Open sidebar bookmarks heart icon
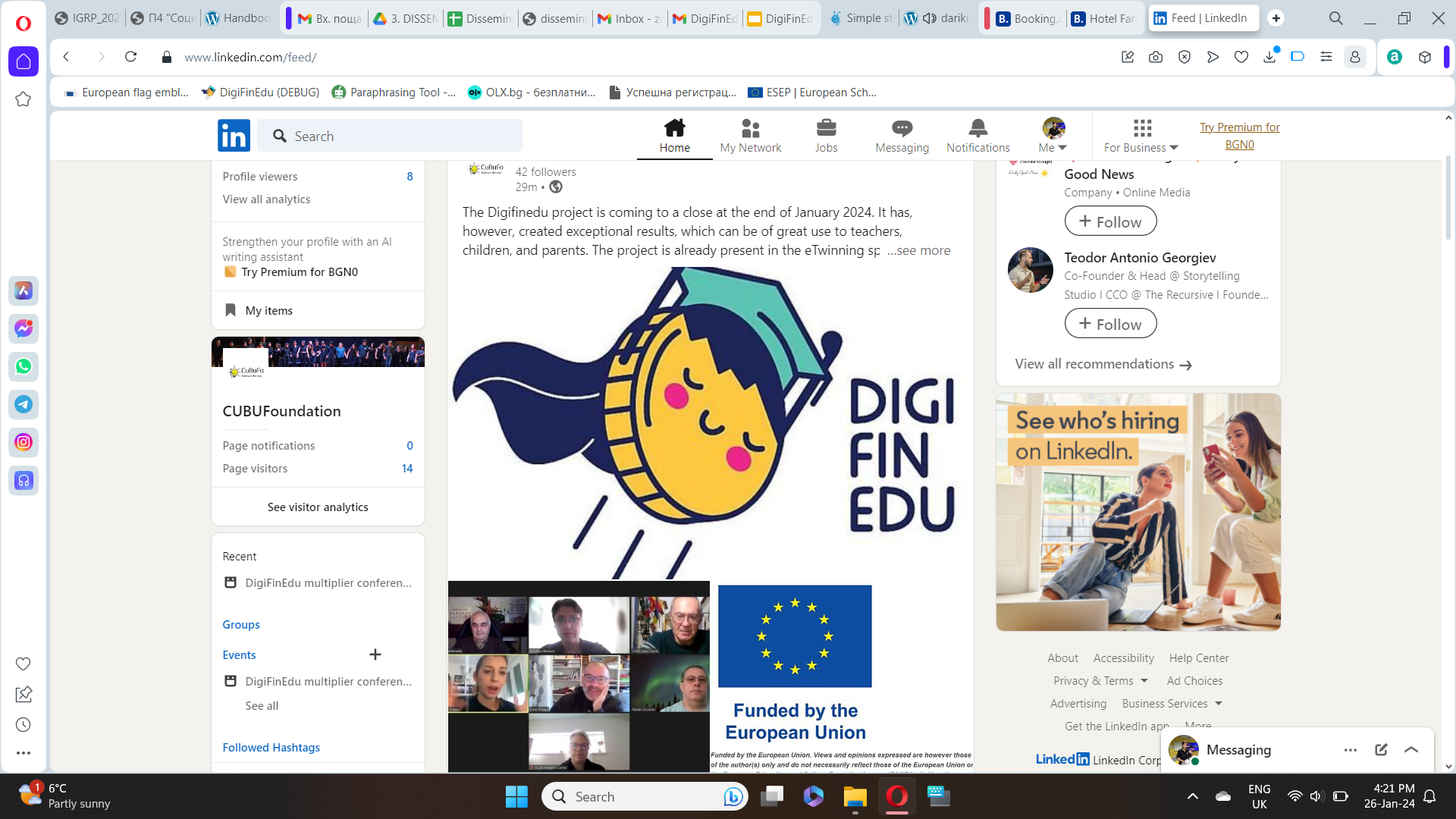Screen dimensions: 1456x819 click(24, 664)
